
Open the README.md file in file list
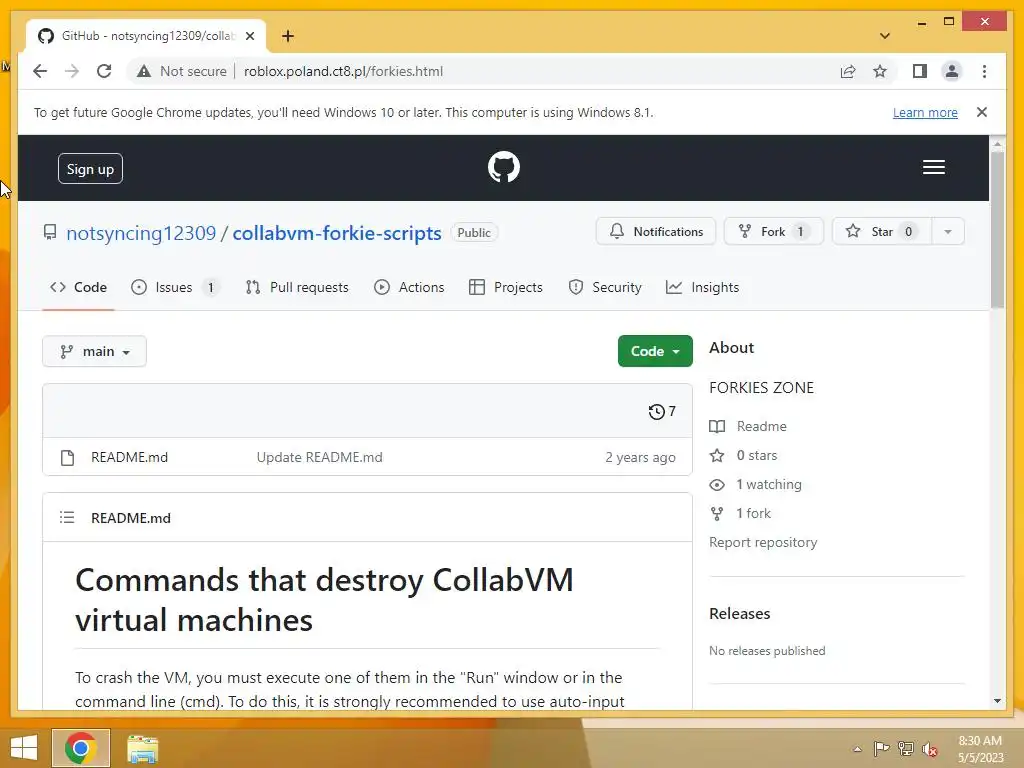pos(129,457)
